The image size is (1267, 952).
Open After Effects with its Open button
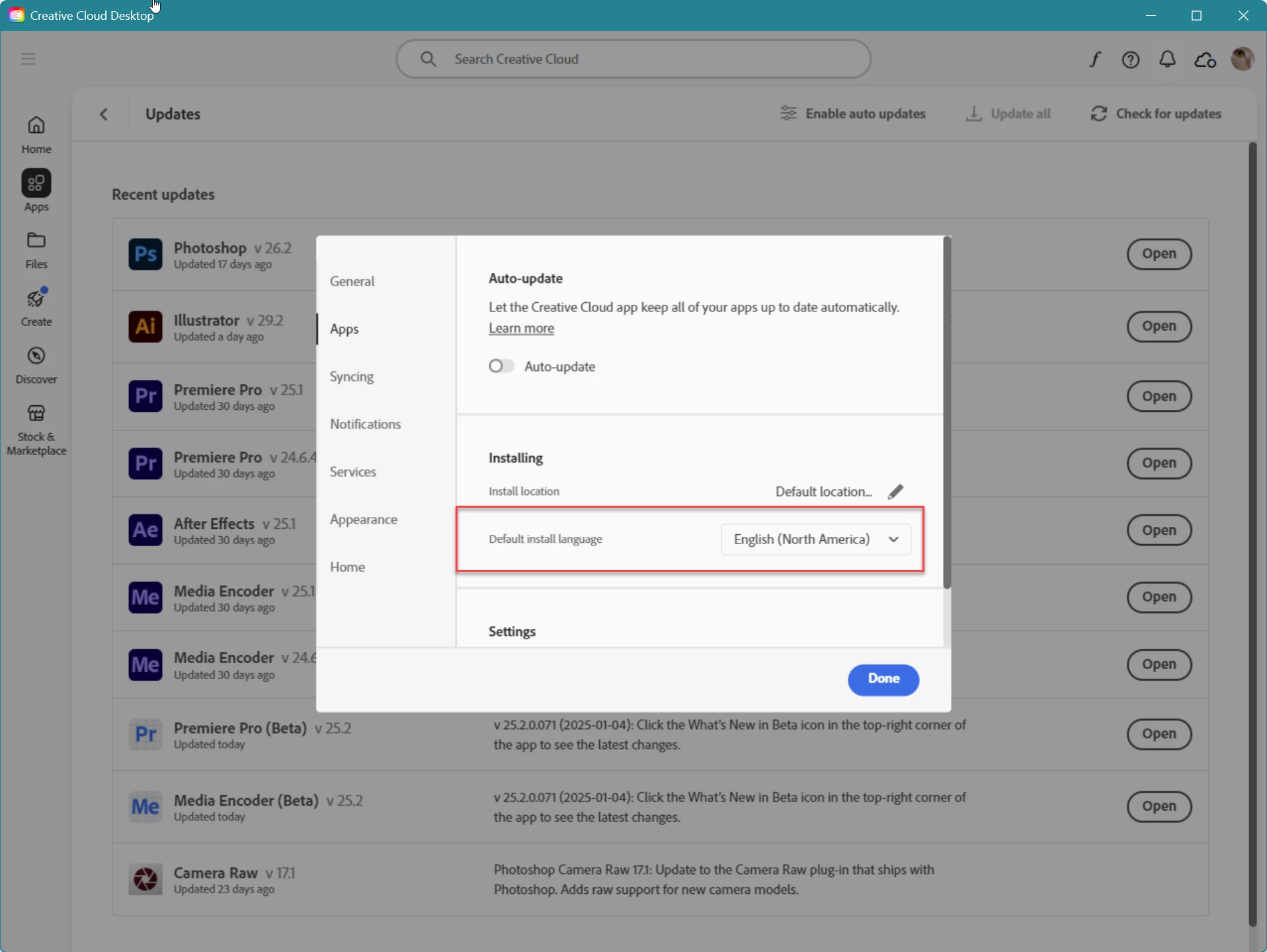pos(1159,530)
